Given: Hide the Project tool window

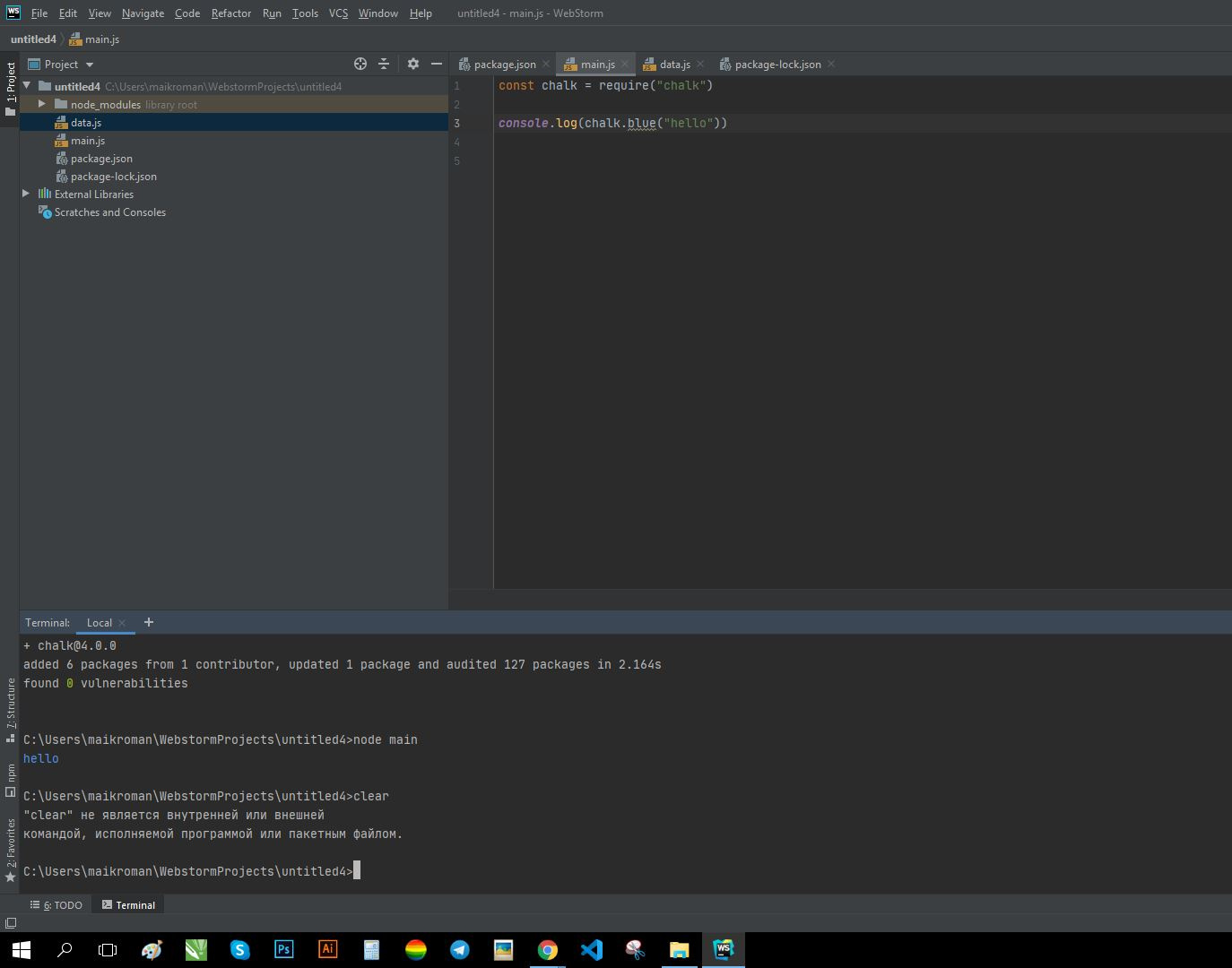Looking at the screenshot, I should coord(437,64).
